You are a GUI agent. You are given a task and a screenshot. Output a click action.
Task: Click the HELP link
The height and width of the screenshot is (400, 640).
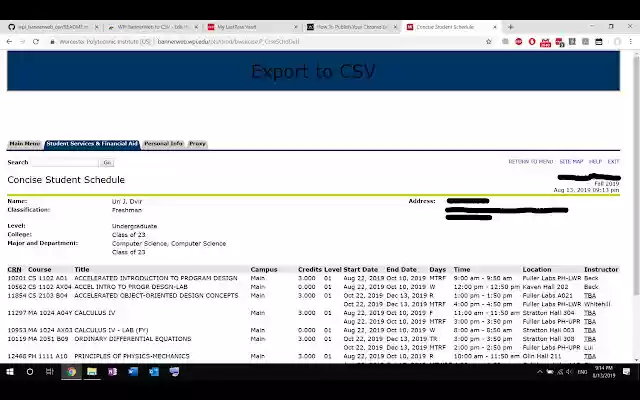click(x=595, y=162)
